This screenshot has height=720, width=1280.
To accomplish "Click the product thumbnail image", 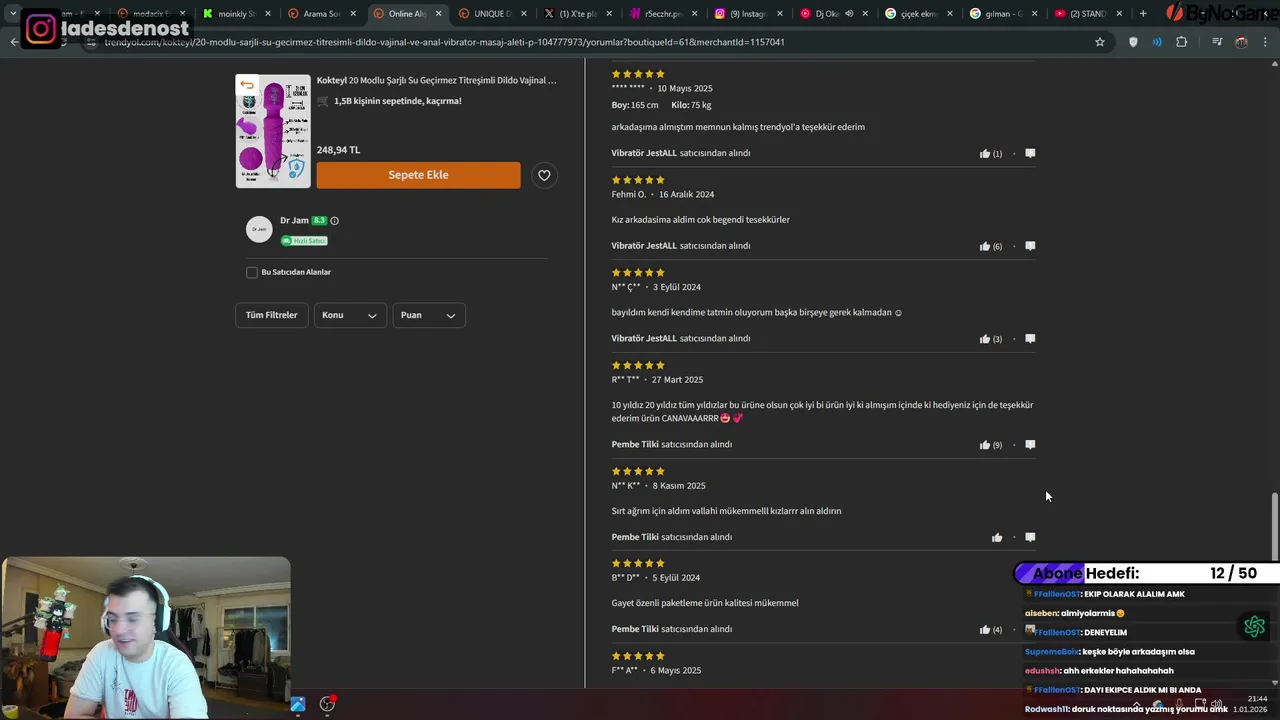I will (x=273, y=131).
